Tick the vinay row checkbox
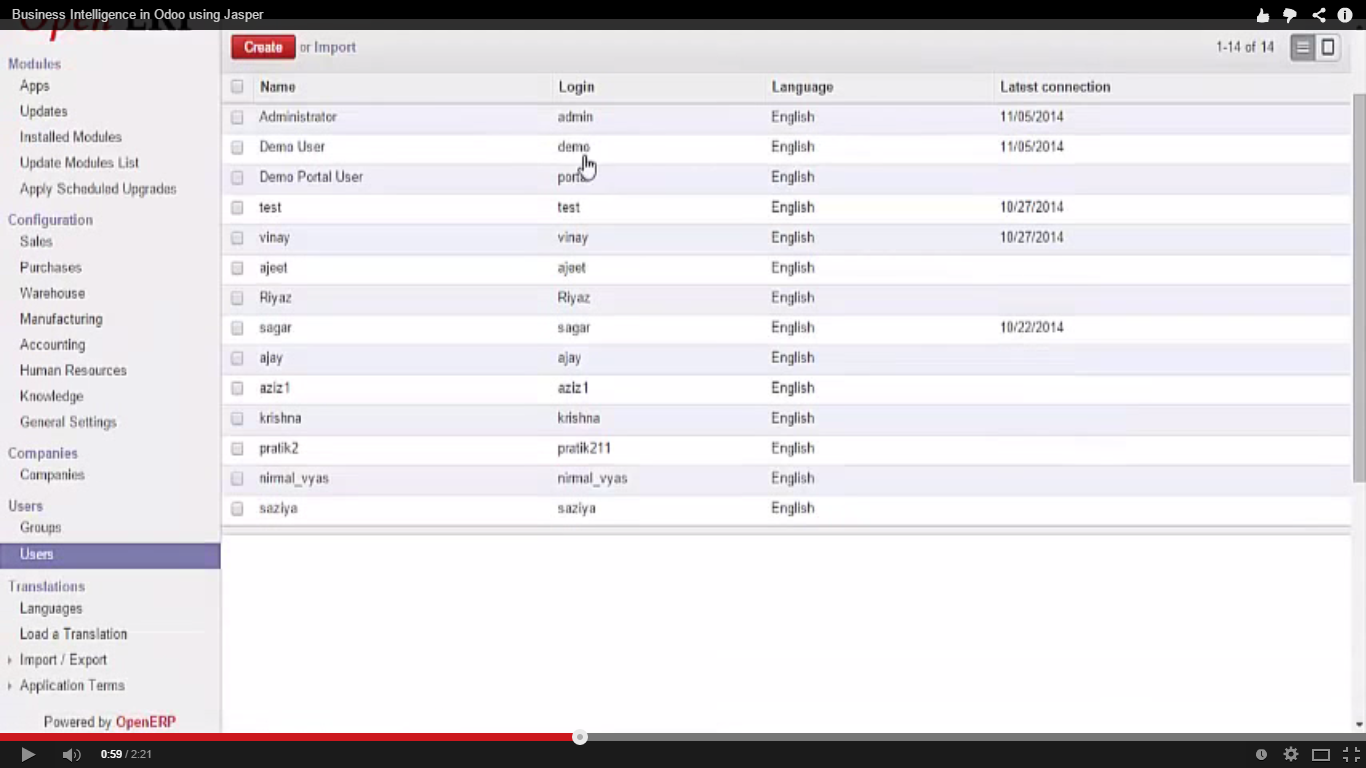The image size is (1366, 768). tap(237, 238)
